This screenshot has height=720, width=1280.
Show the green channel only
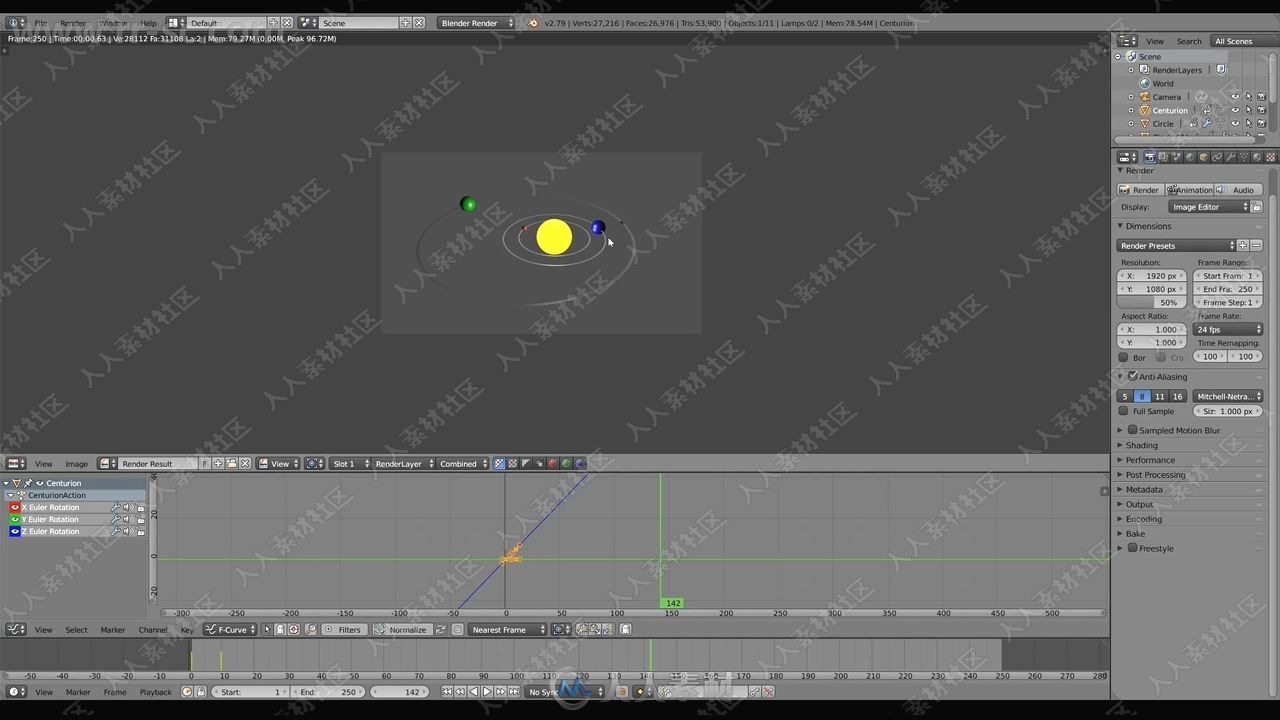click(x=566, y=464)
